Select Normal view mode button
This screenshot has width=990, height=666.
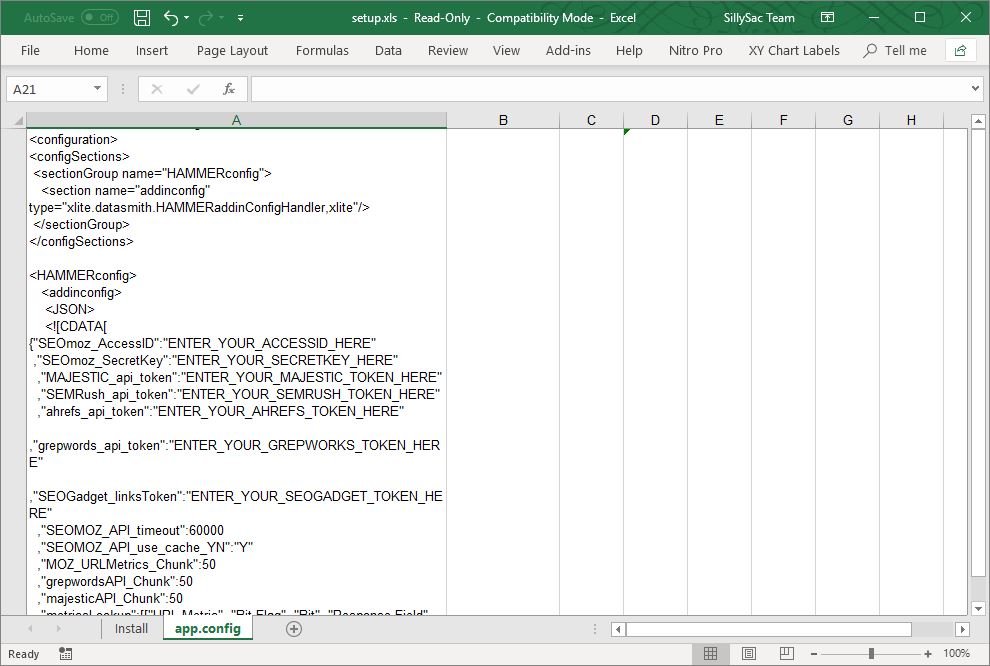[710, 654]
